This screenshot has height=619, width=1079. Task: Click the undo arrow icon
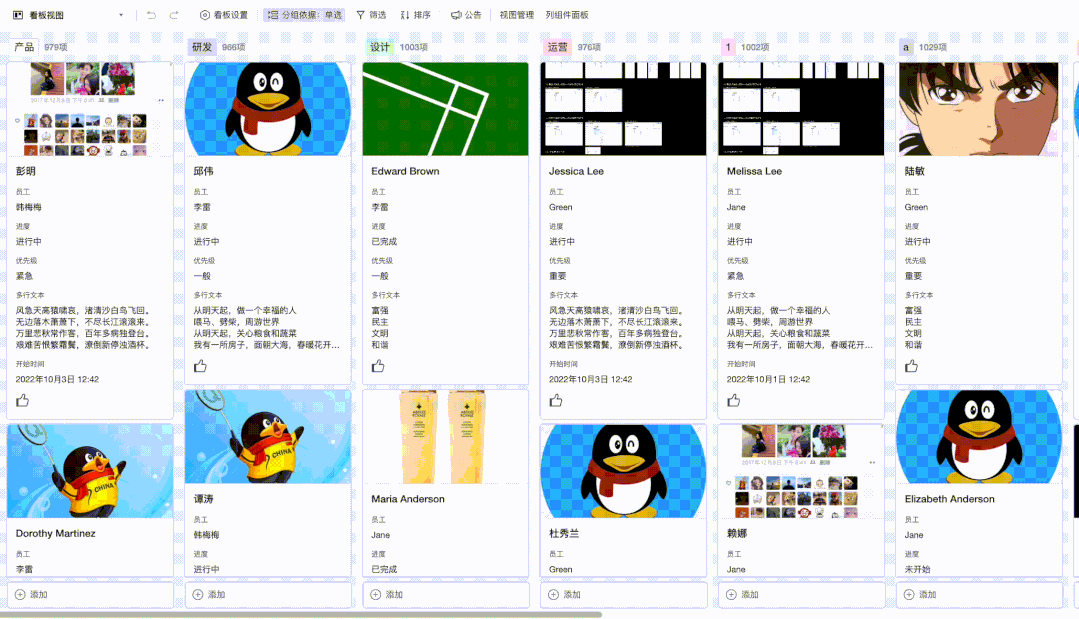149,14
